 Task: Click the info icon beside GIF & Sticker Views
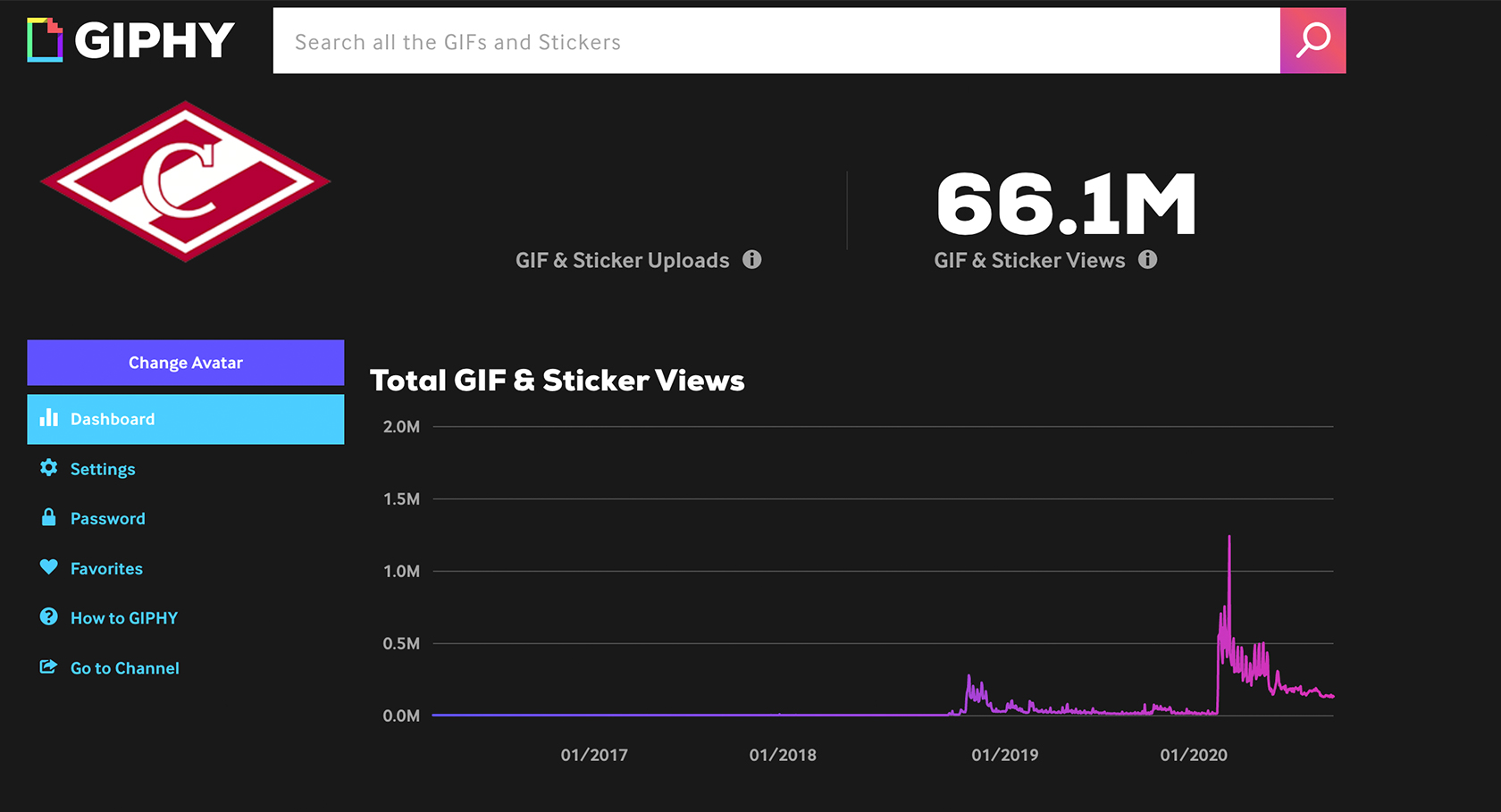1148,259
